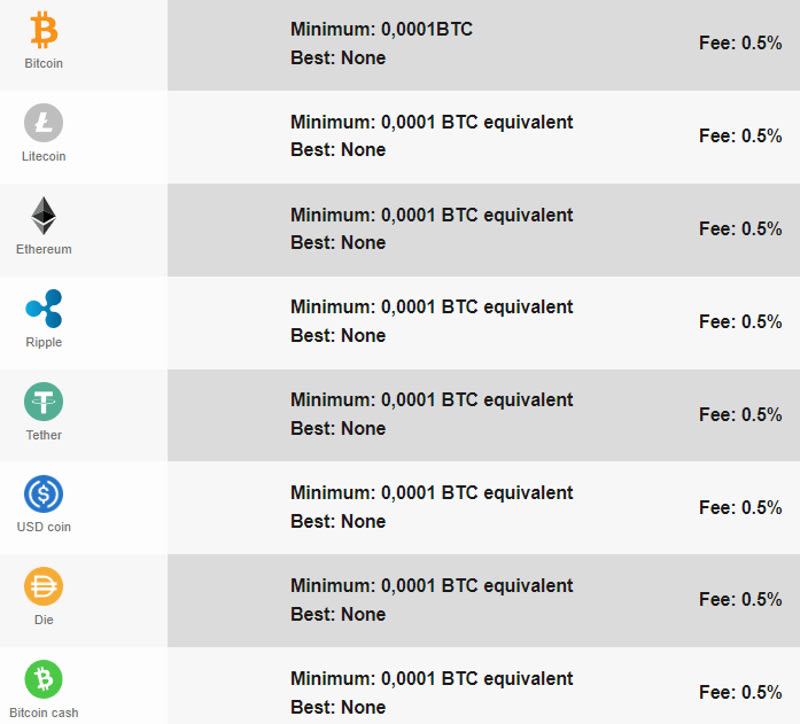
Task: Click Best: None in the Litecoin row
Action: pos(338,150)
